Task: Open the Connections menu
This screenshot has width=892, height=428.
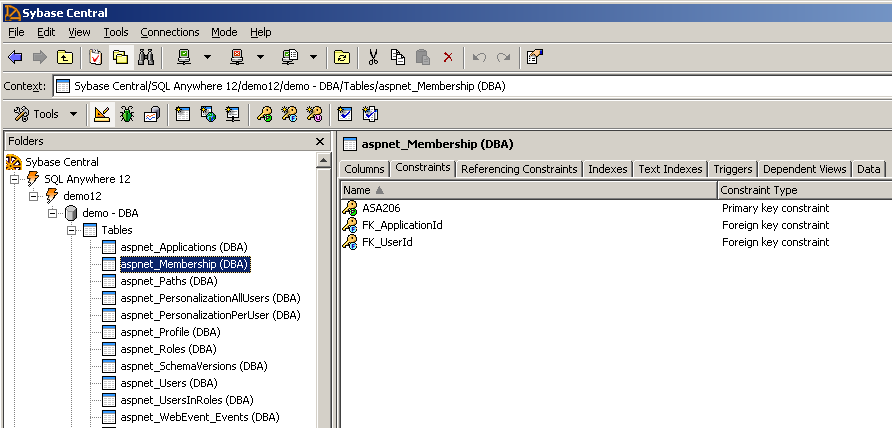Action: click(x=170, y=32)
